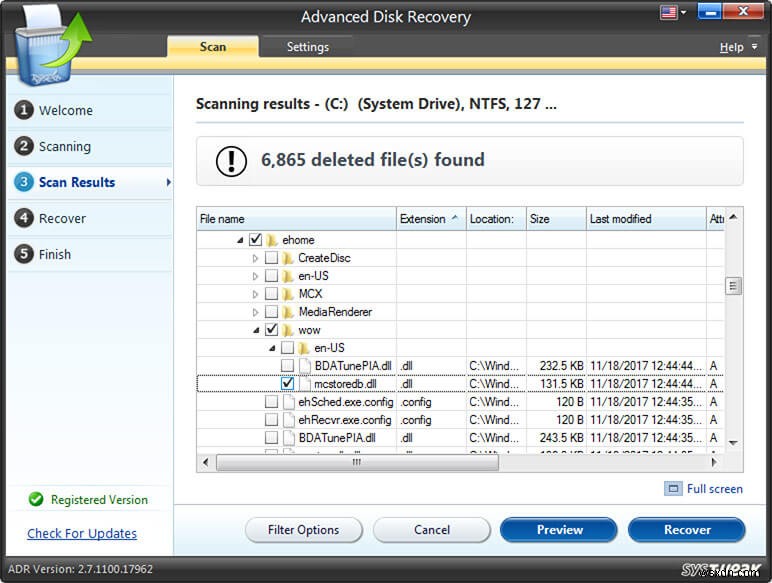Collapse the ehome folder tree node
Viewport: 772px width, 583px height.
239,240
